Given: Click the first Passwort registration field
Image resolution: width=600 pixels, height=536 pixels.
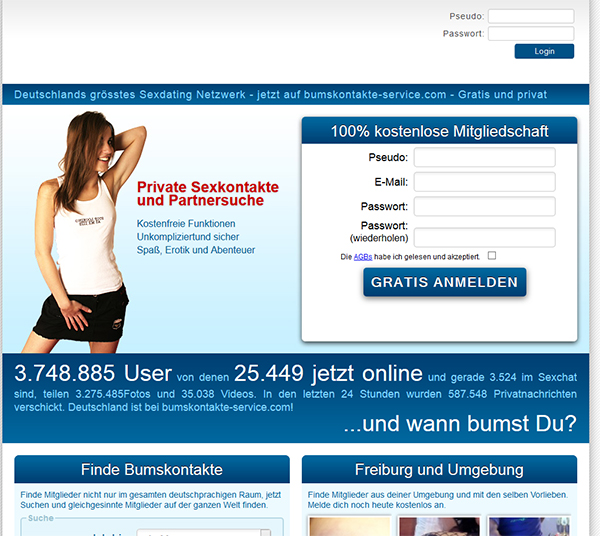Looking at the screenshot, I should pos(484,206).
